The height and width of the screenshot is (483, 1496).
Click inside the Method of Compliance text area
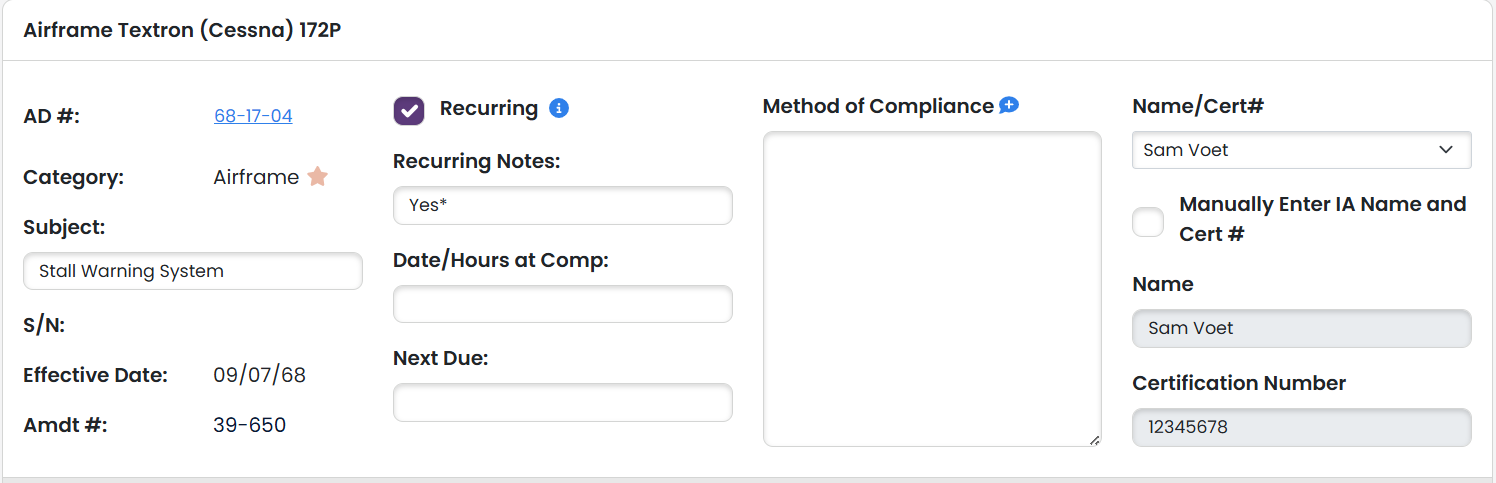click(932, 289)
